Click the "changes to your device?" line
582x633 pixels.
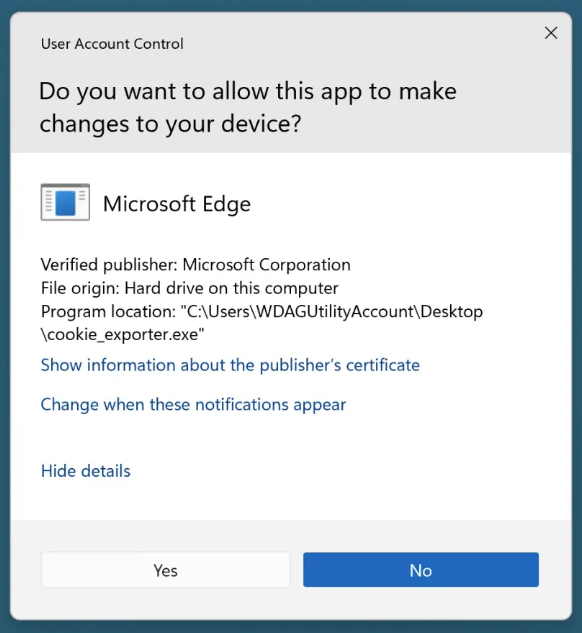[x=170, y=124]
